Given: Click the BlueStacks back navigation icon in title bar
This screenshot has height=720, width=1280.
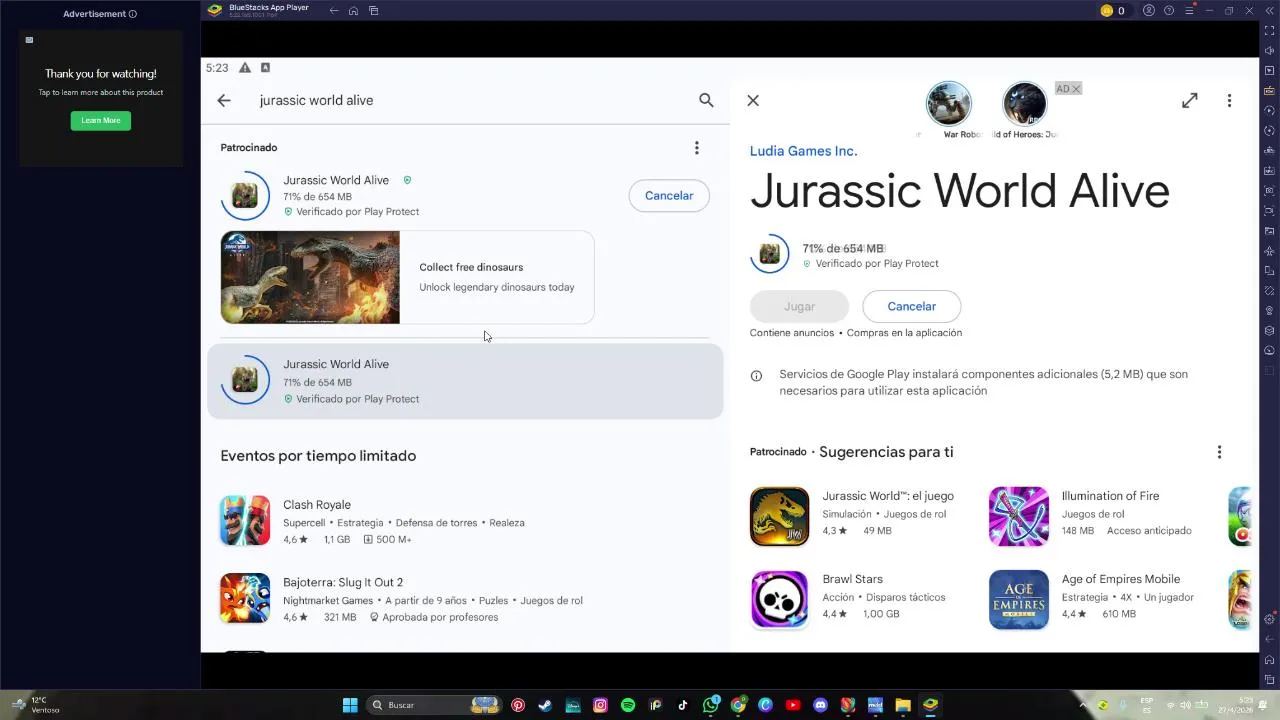Looking at the screenshot, I should tap(334, 11).
